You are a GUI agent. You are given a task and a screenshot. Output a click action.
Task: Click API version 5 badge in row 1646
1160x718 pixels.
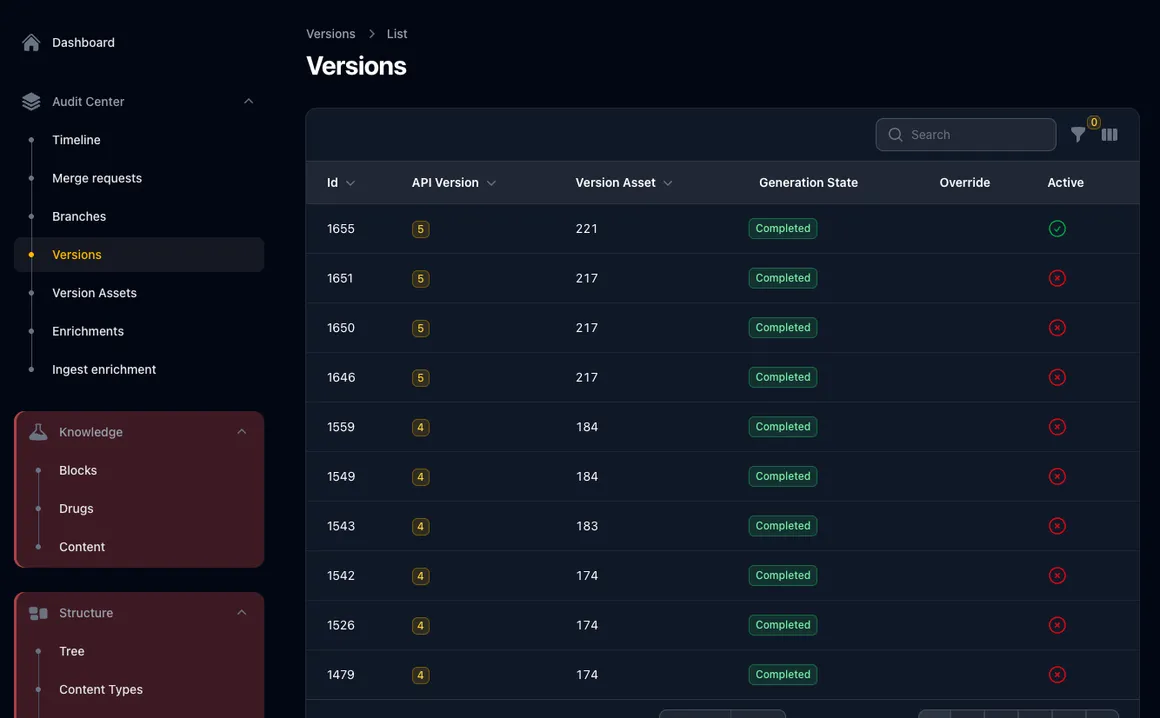point(420,378)
